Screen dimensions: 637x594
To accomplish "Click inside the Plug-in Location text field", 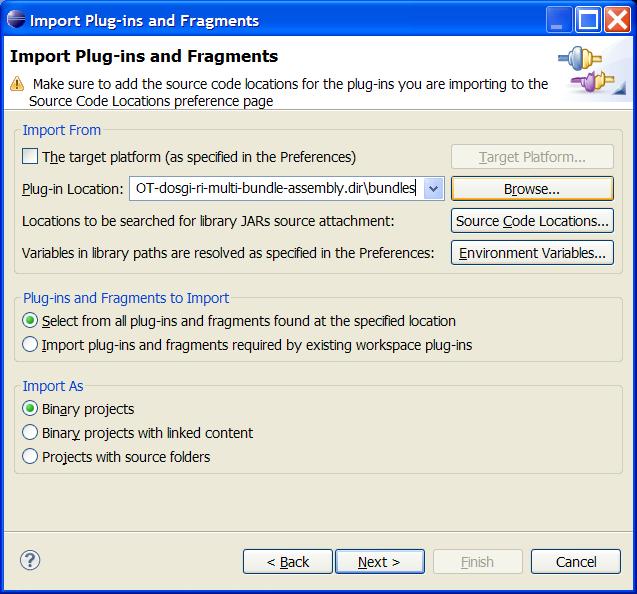I will pyautogui.click(x=275, y=189).
